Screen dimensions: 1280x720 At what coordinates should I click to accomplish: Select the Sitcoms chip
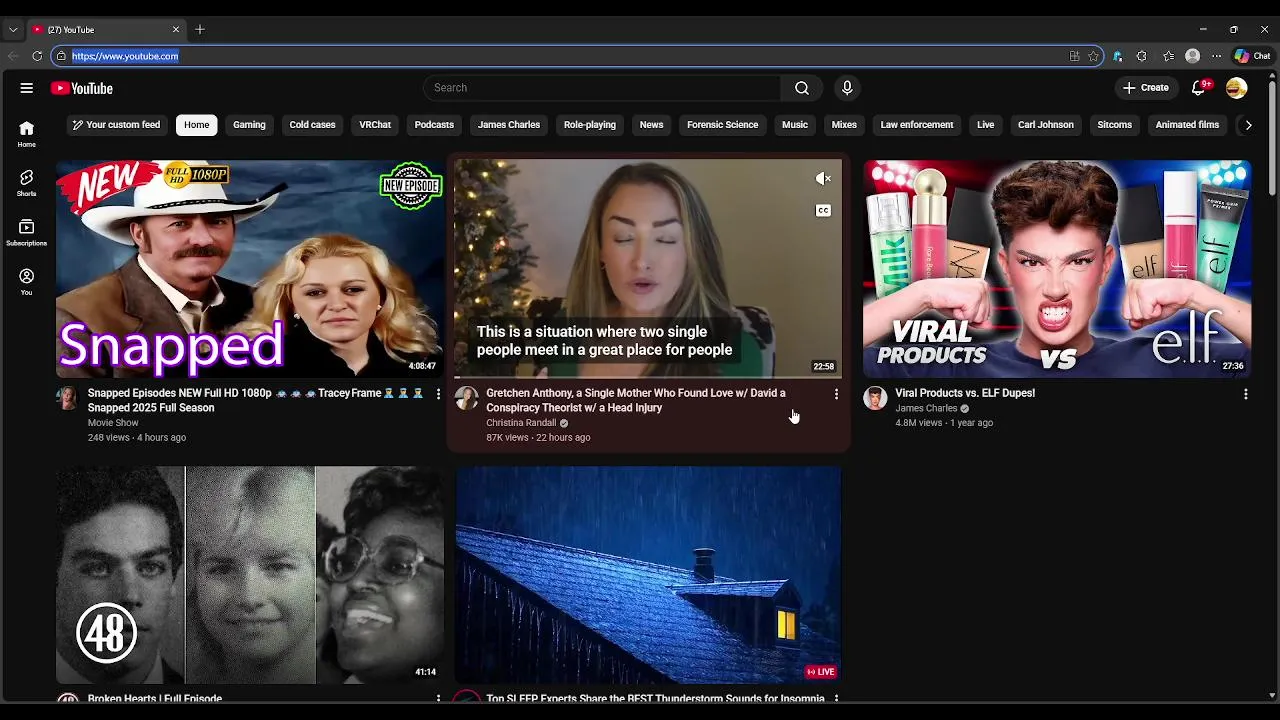pyautogui.click(x=1115, y=125)
